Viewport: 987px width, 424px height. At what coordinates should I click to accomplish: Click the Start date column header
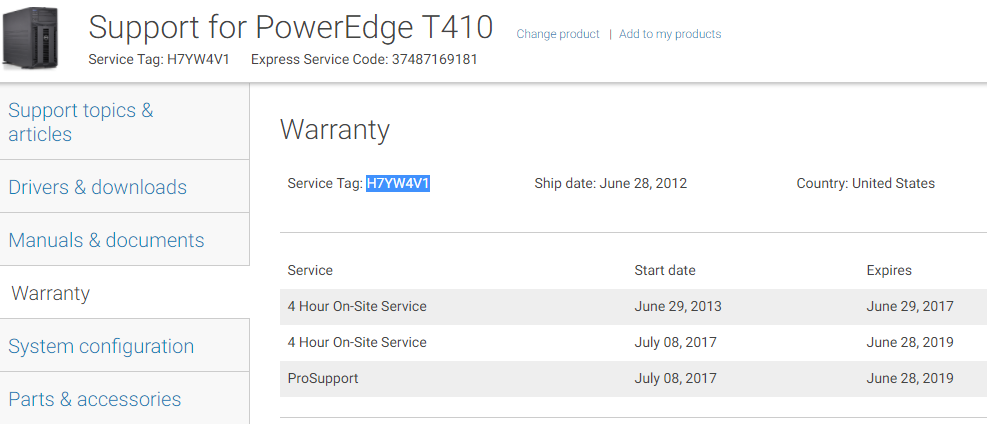pyautogui.click(x=665, y=270)
